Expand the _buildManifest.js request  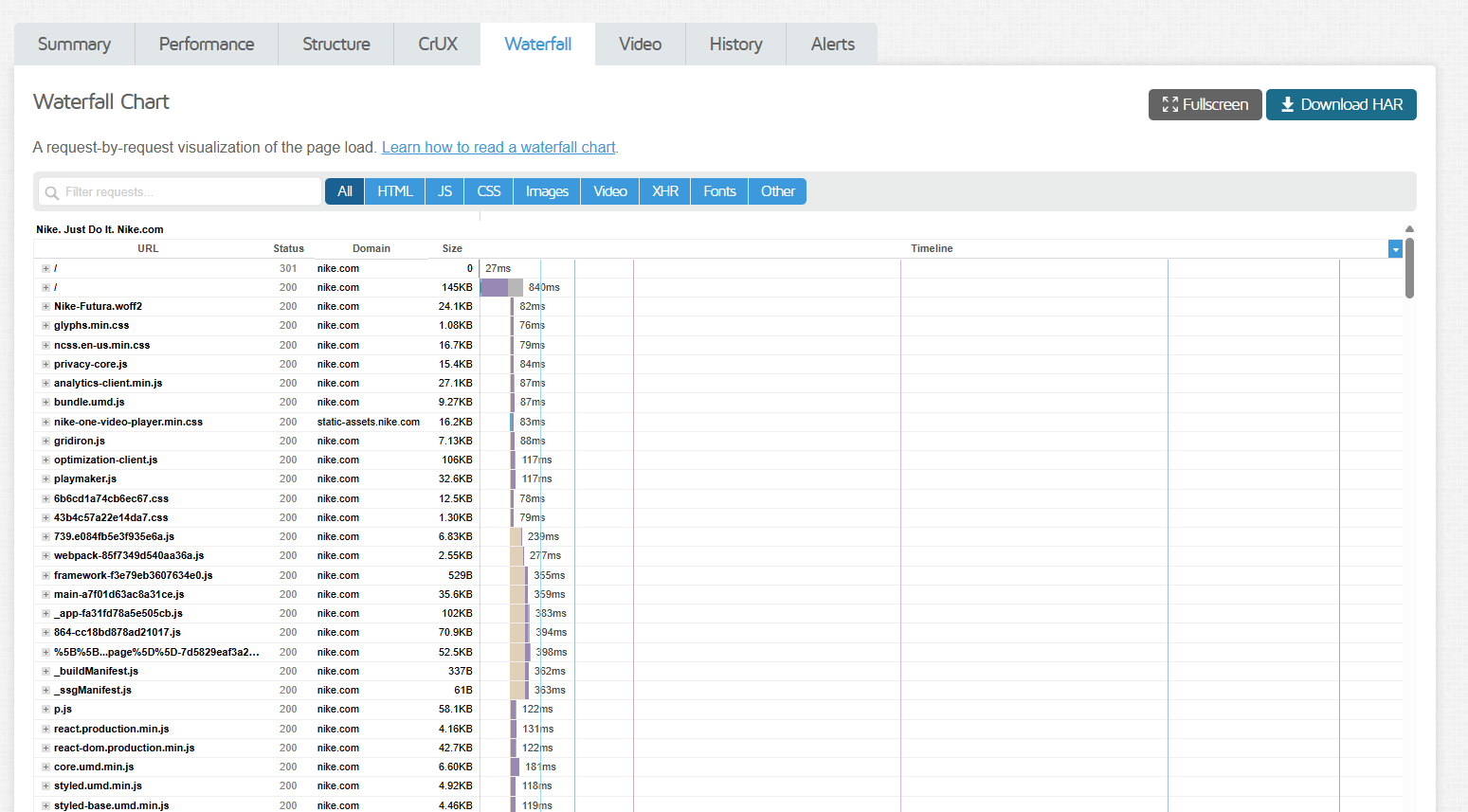(x=45, y=672)
